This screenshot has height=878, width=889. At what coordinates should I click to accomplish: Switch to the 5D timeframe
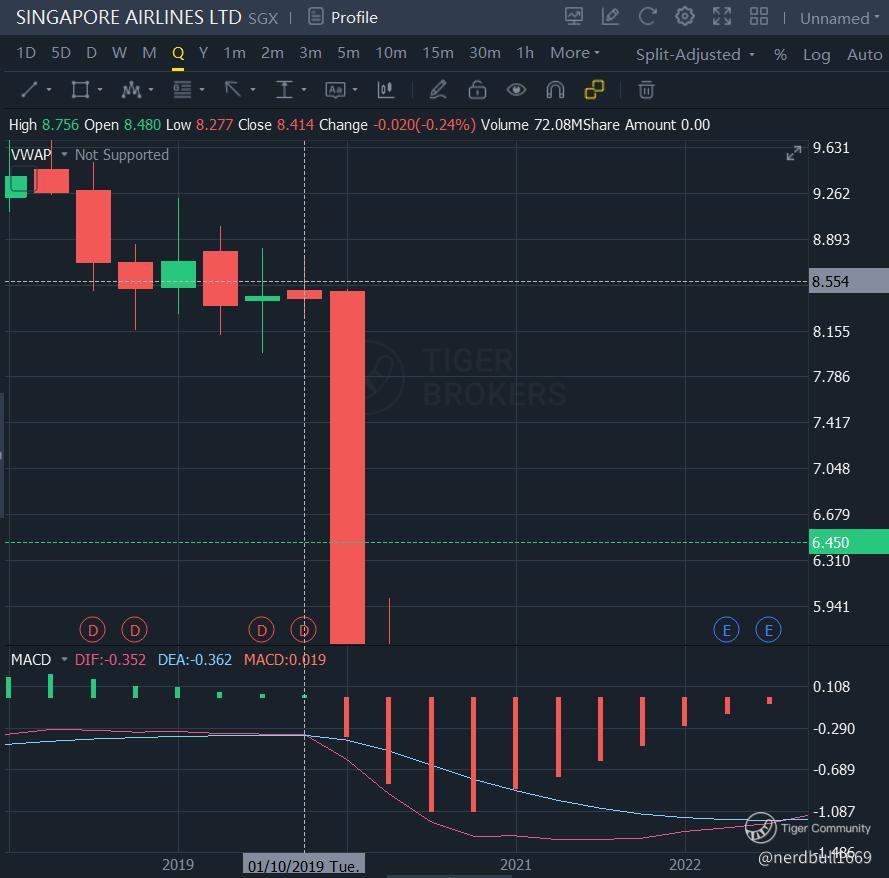[x=61, y=53]
